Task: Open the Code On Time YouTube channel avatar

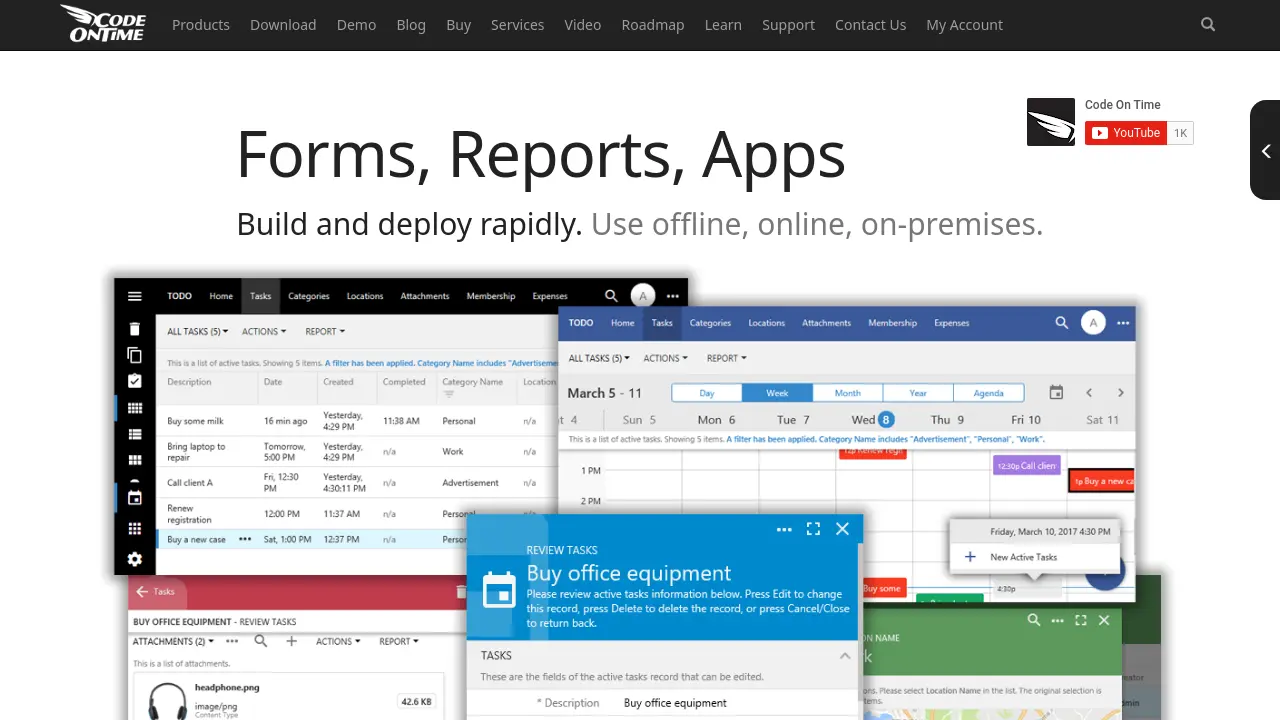Action: point(1051,122)
